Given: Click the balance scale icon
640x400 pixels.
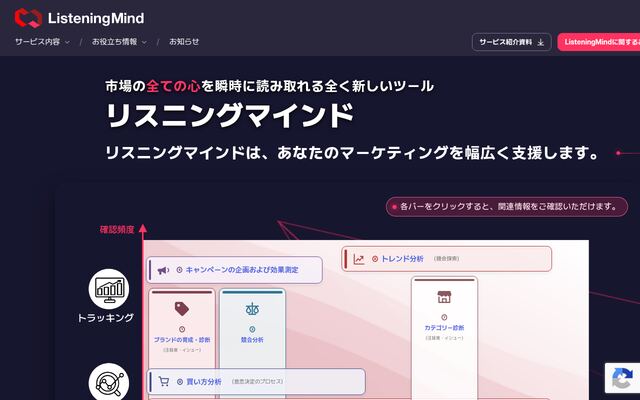Looking at the screenshot, I should pyautogui.click(x=252, y=309).
